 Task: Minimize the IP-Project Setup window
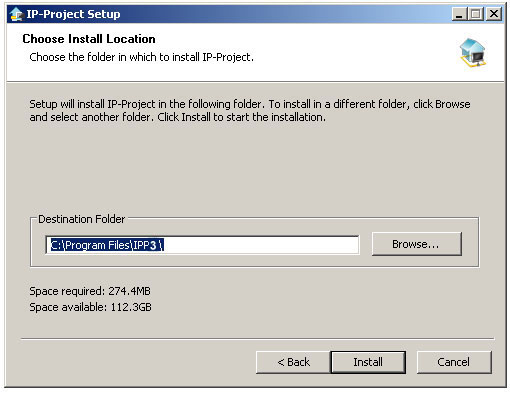(460, 14)
